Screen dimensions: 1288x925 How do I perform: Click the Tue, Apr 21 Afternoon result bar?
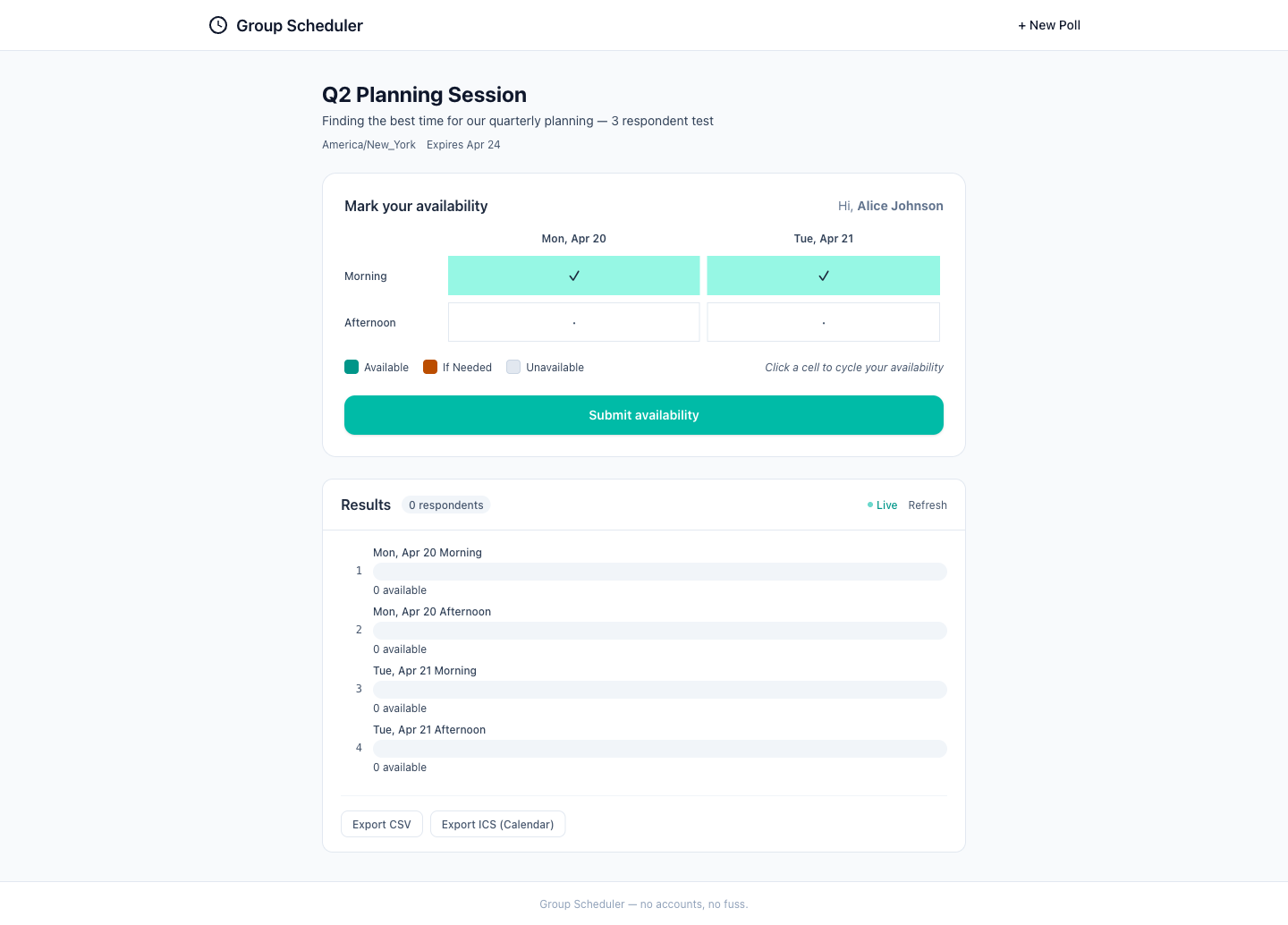659,749
